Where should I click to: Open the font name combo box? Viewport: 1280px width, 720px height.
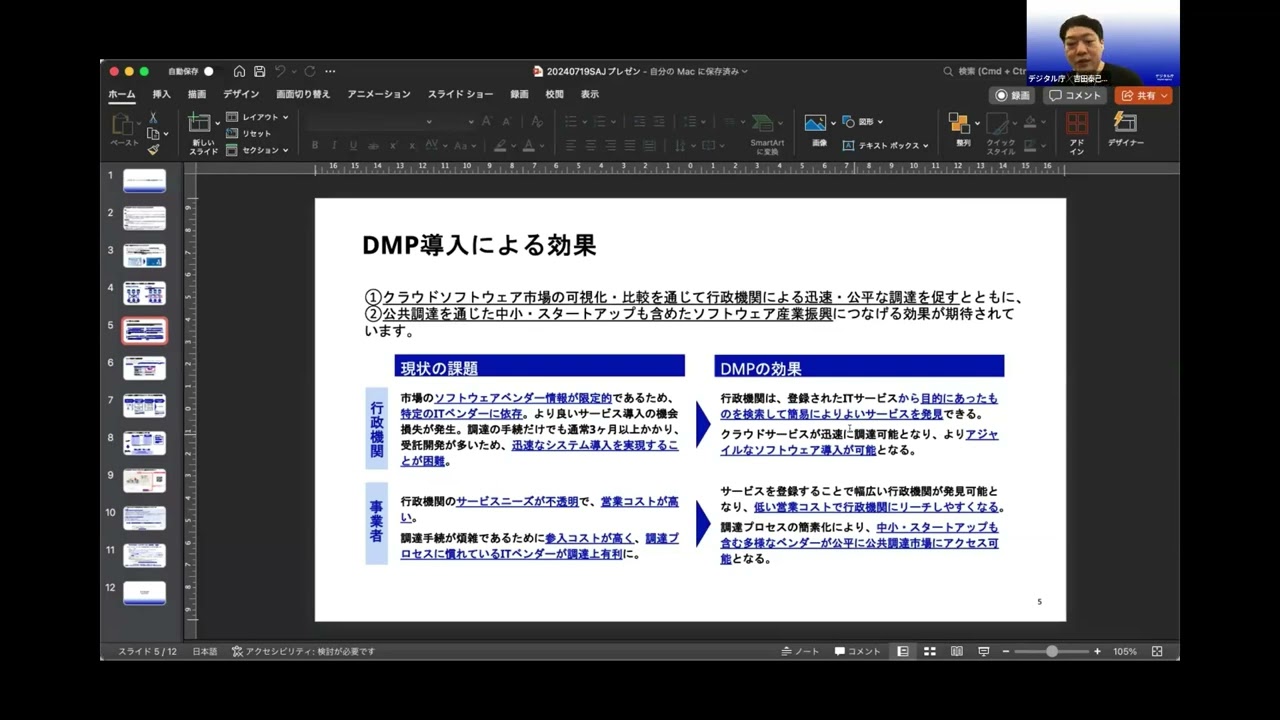(x=370, y=121)
